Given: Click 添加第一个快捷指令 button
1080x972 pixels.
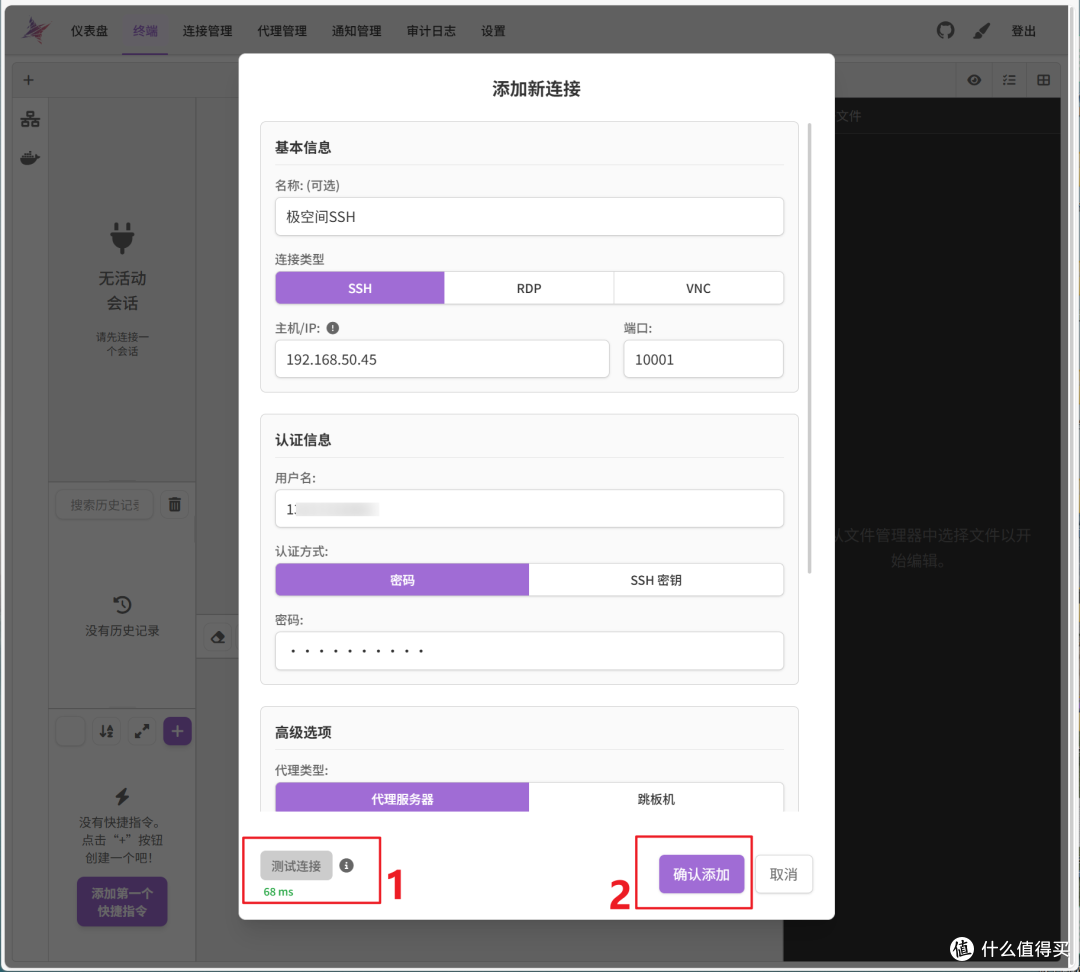Looking at the screenshot, I should coord(122,902).
